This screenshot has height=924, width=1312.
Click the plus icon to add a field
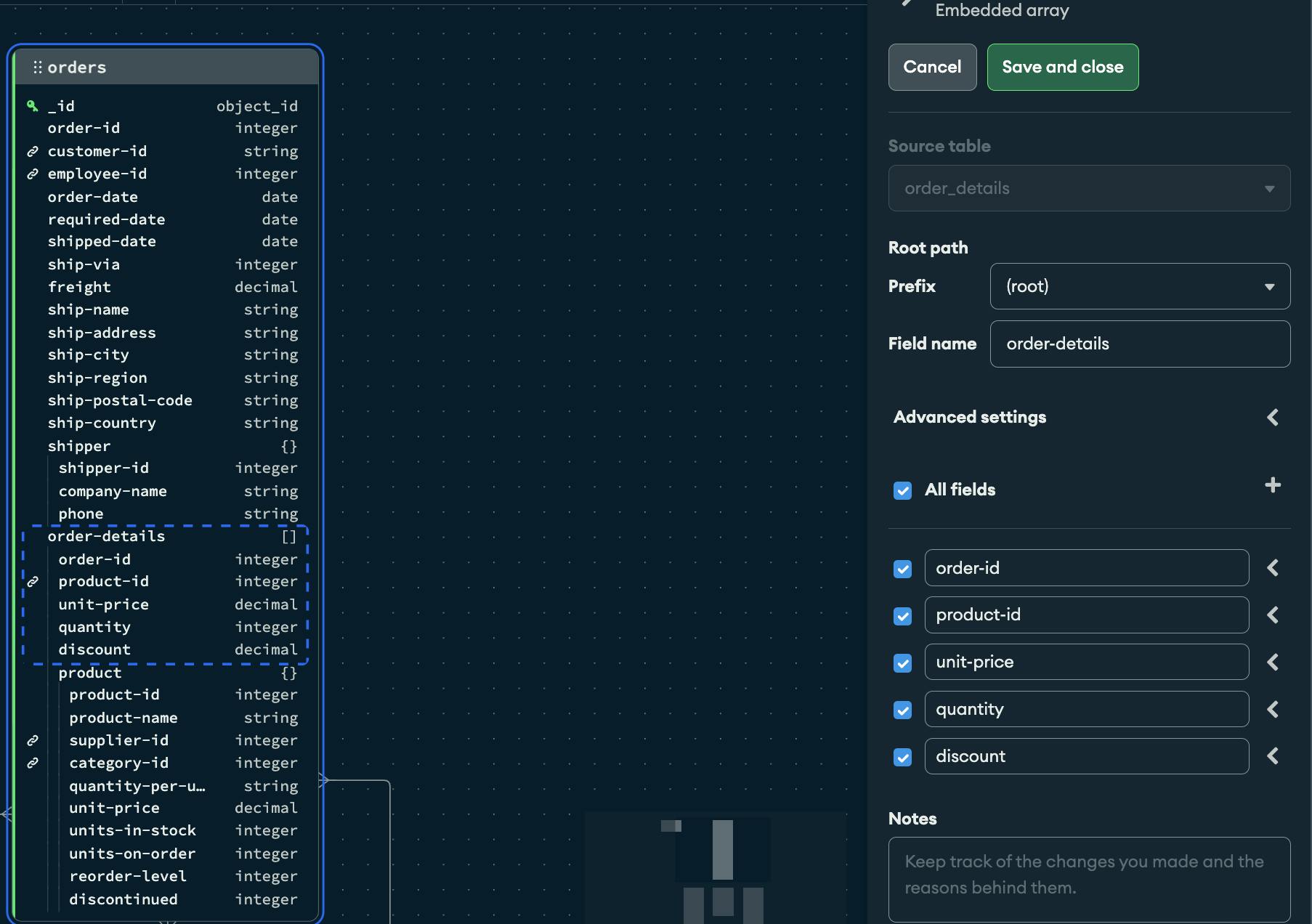(x=1272, y=485)
